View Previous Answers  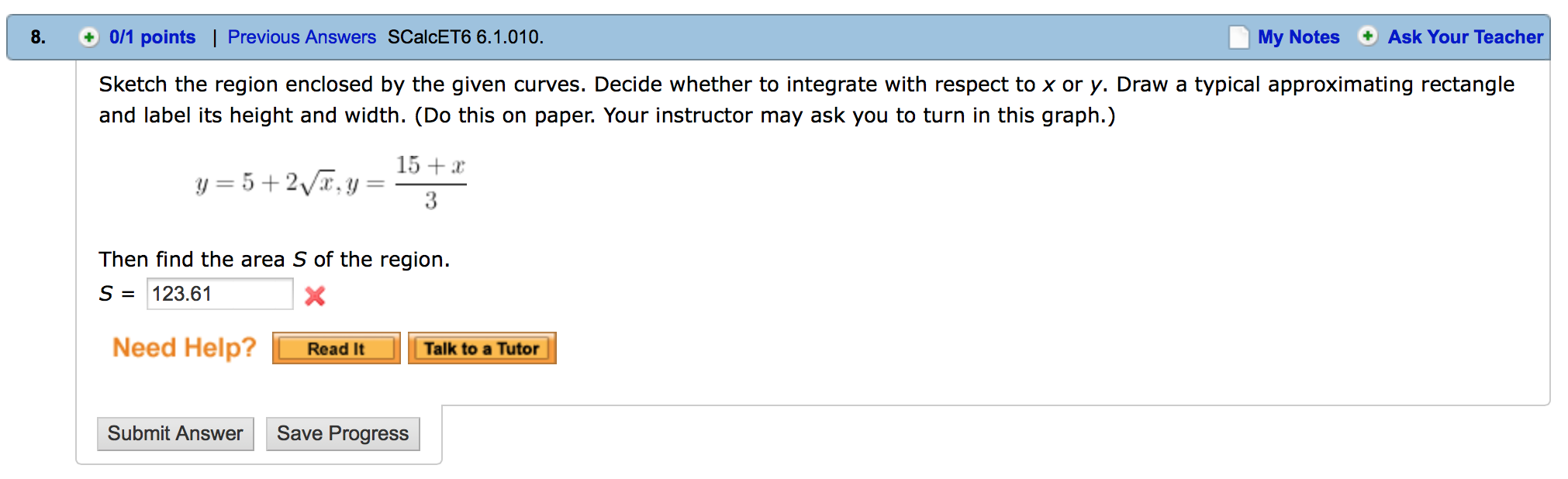tap(302, 37)
